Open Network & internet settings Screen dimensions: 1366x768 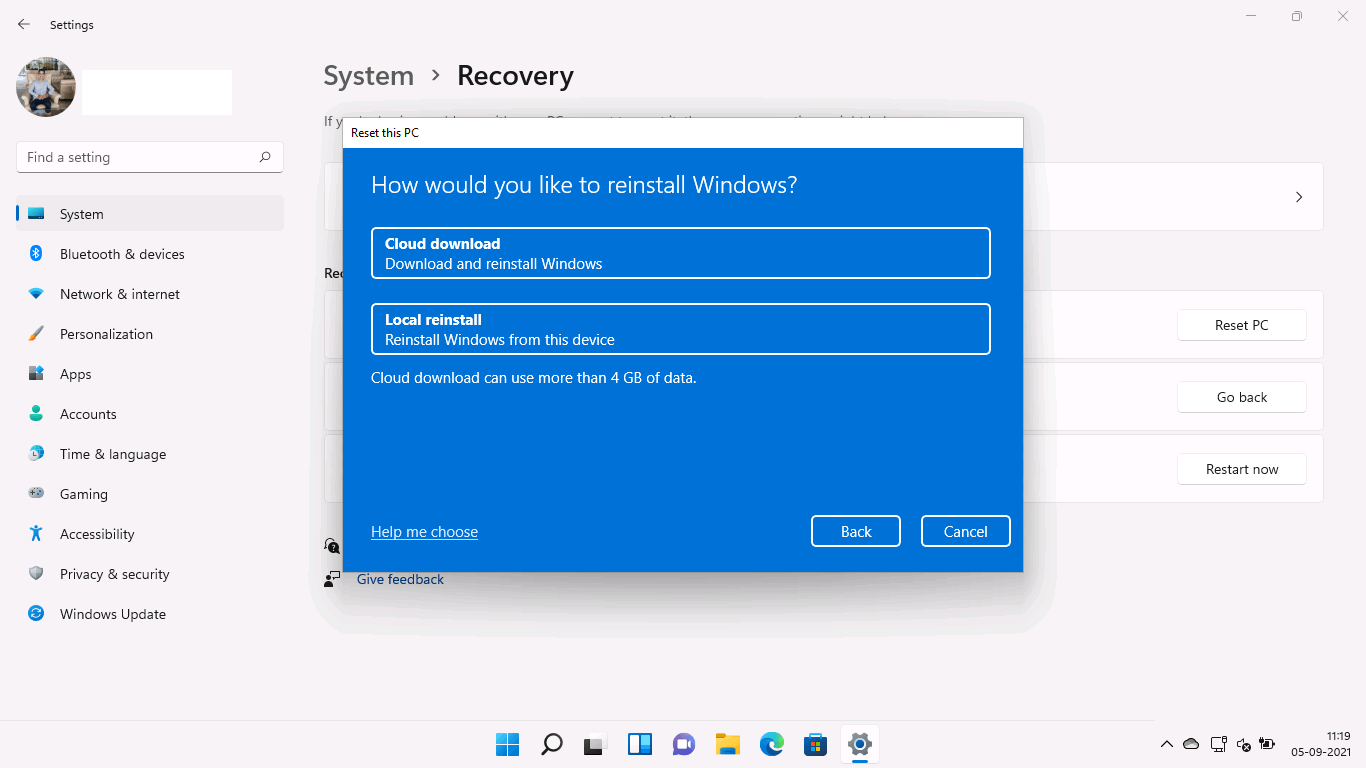(150, 294)
